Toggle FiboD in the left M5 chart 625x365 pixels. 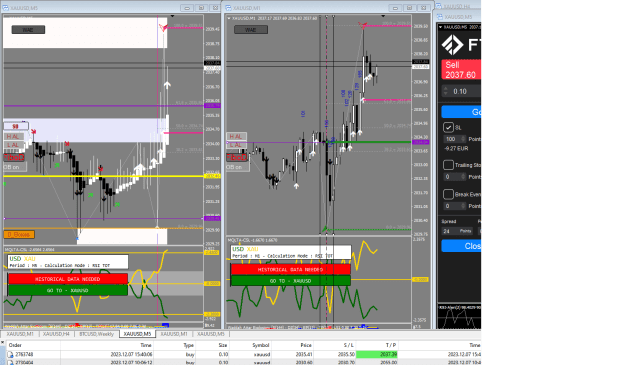(14, 157)
